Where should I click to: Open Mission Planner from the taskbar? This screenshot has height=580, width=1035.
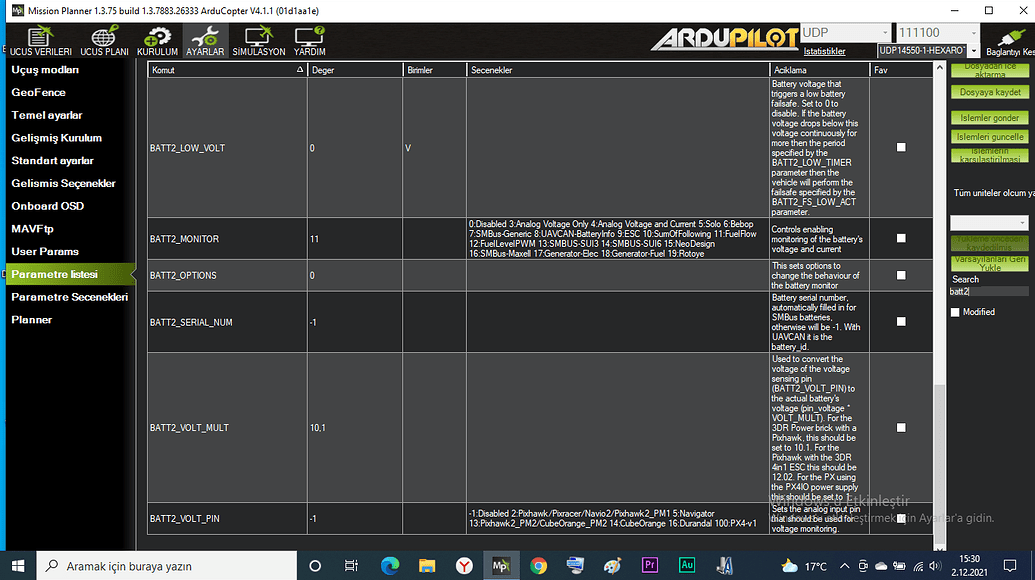tap(500, 565)
